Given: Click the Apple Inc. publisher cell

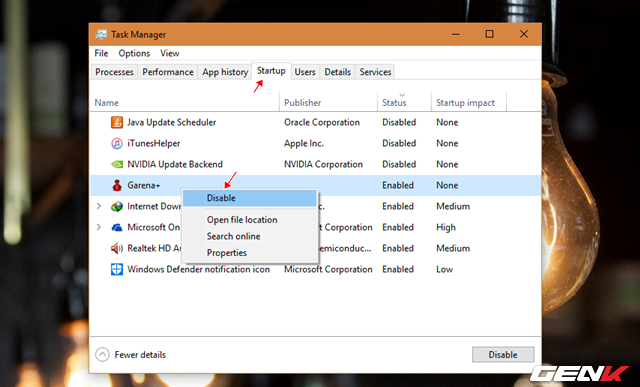Looking at the screenshot, I should tap(304, 143).
